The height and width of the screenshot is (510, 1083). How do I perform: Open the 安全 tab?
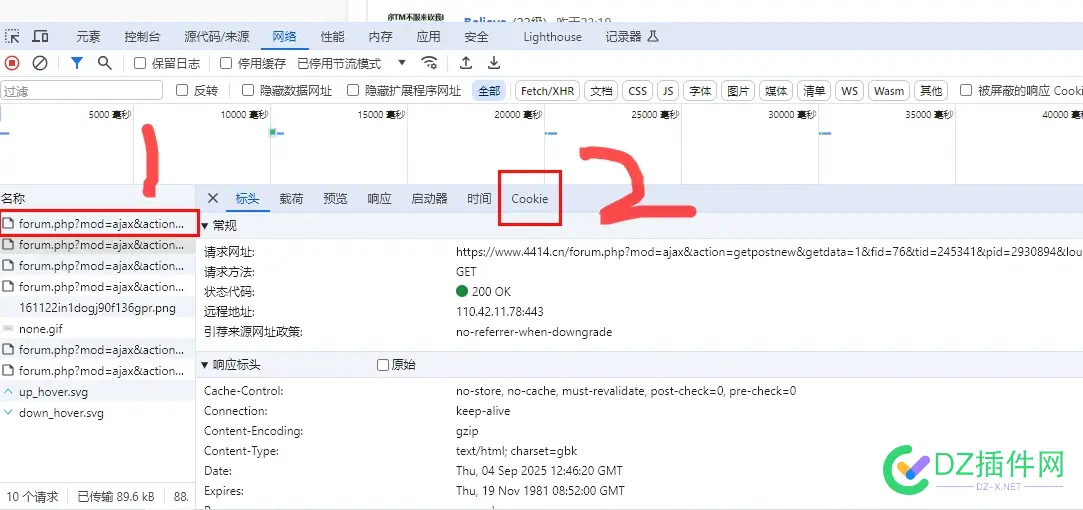477,37
